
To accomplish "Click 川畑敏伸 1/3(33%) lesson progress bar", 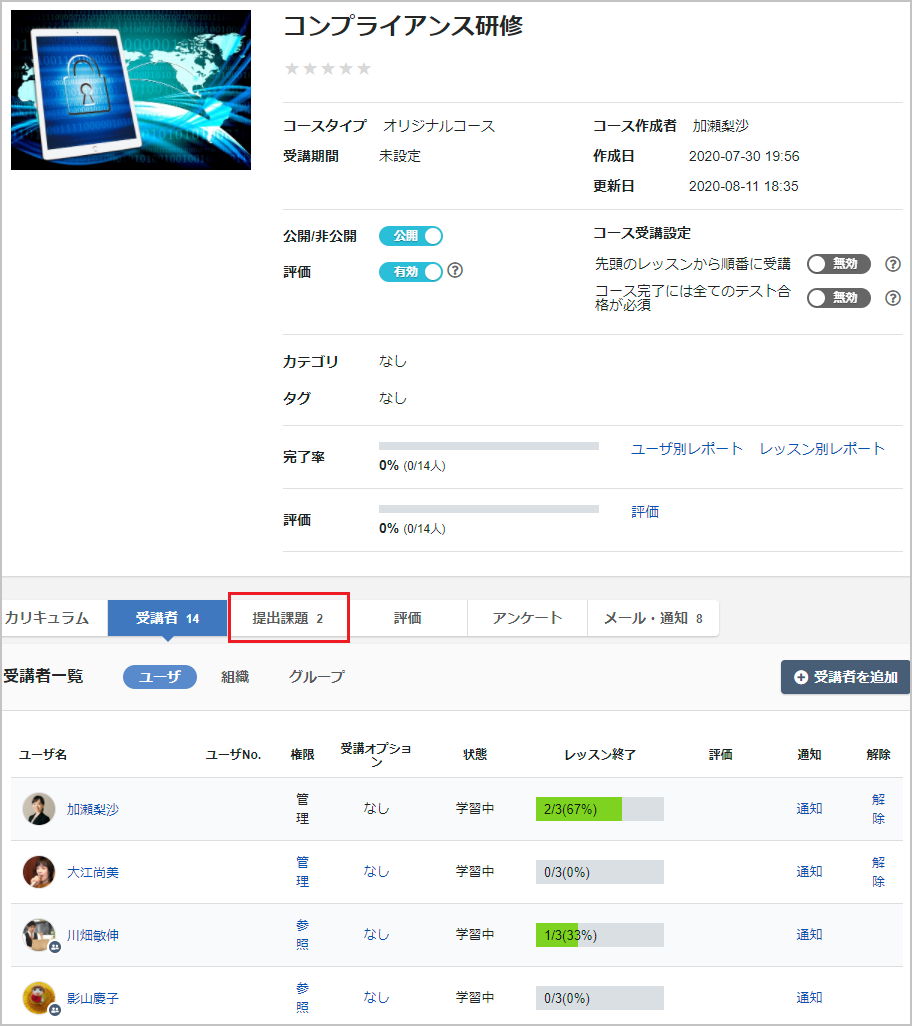I will pyautogui.click(x=600, y=934).
